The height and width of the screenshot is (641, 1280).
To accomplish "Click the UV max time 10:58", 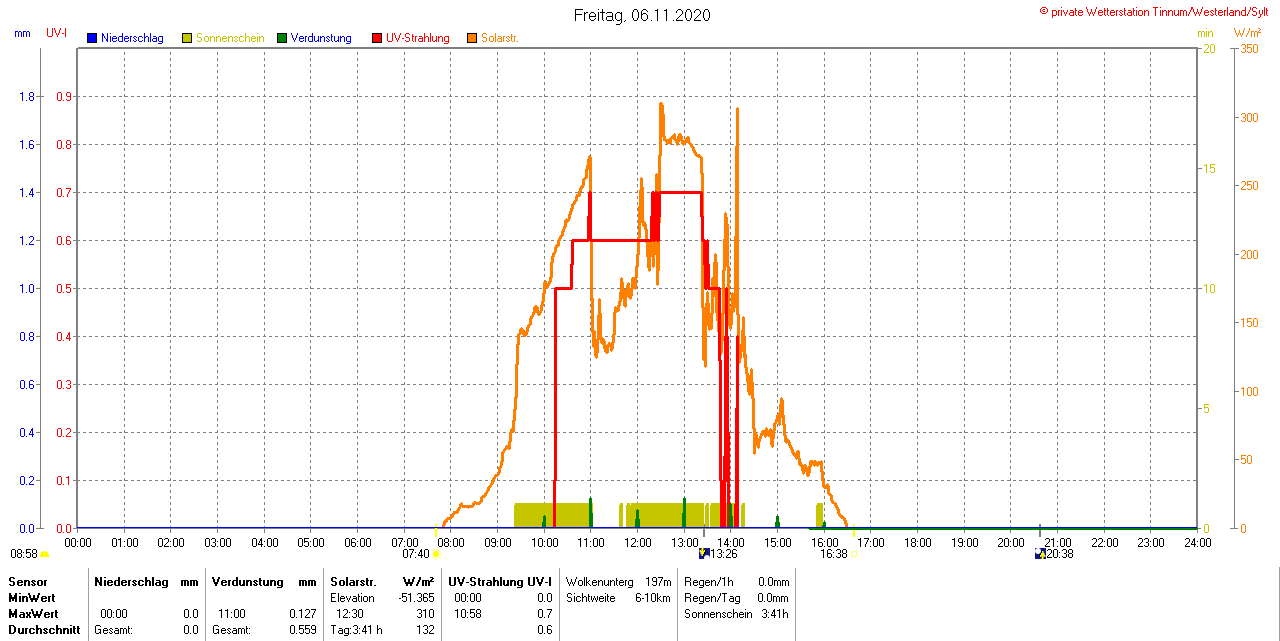I will [x=468, y=613].
